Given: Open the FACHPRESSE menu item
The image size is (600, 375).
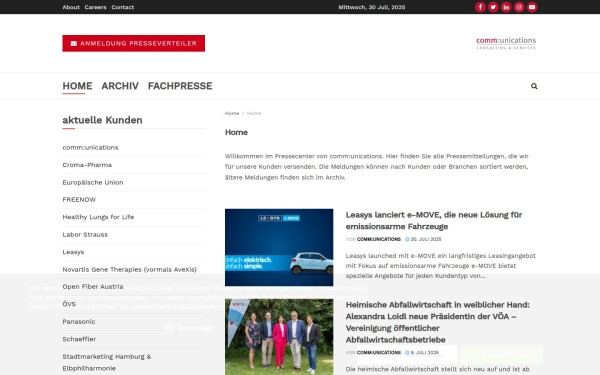Looking at the screenshot, I should pos(180,86).
